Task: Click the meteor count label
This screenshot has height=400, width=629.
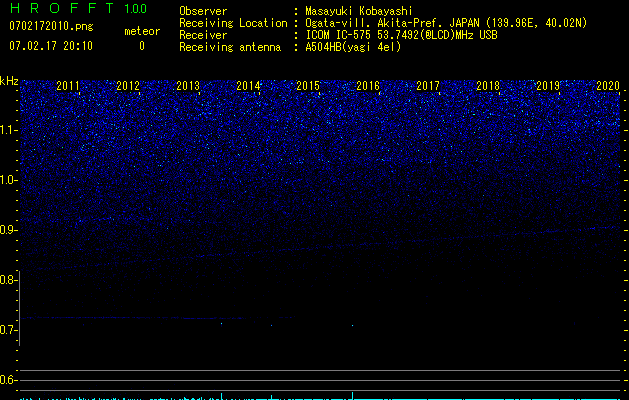Action: pos(142,31)
